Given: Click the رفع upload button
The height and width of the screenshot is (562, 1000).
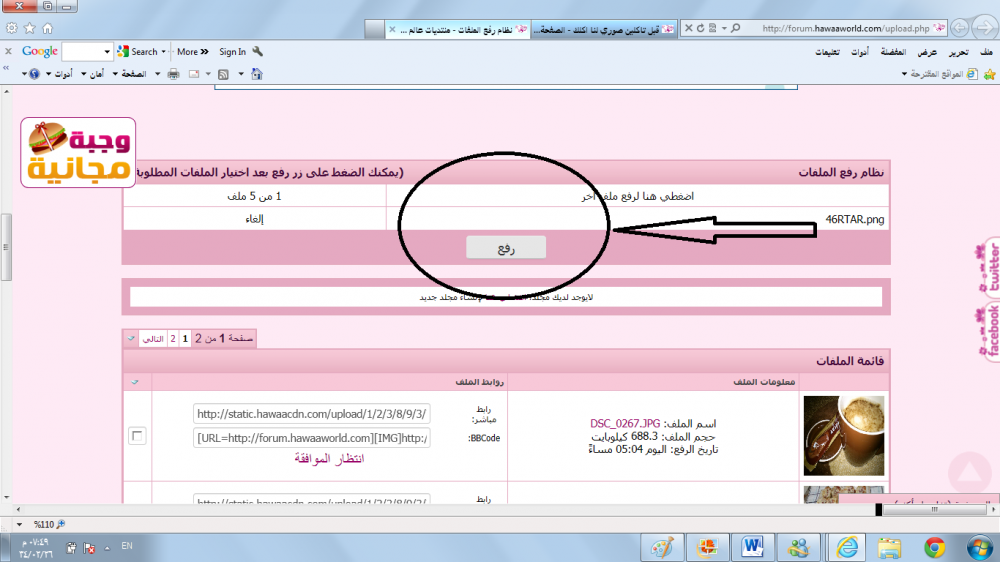Looking at the screenshot, I should 505,248.
